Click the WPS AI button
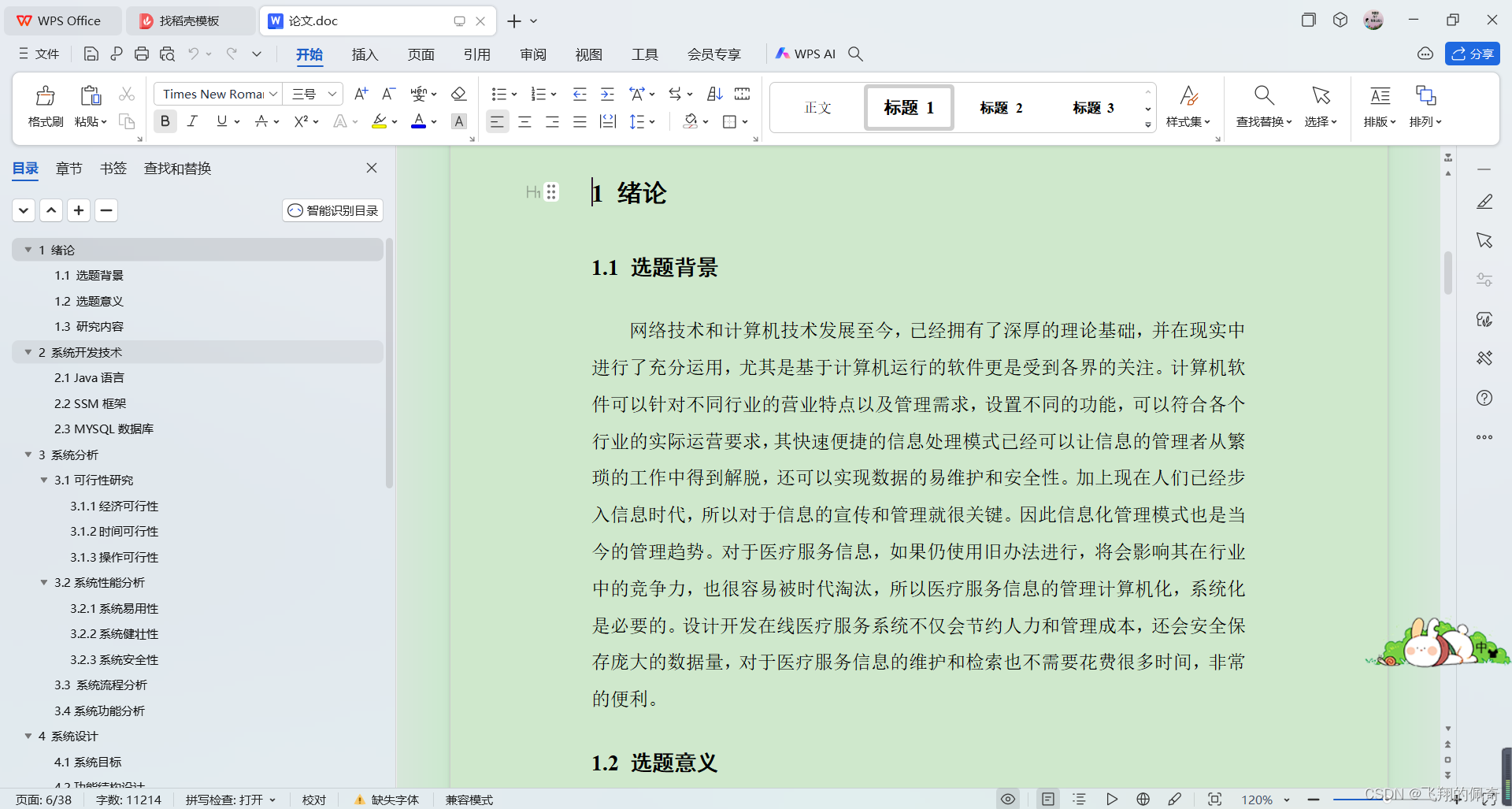1512x809 pixels. (805, 54)
